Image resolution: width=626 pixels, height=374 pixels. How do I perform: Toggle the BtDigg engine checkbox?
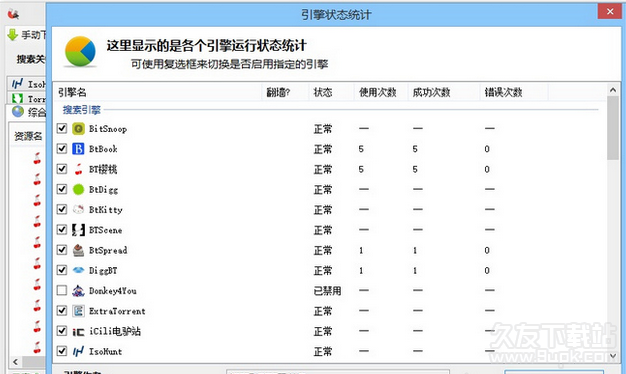61,189
